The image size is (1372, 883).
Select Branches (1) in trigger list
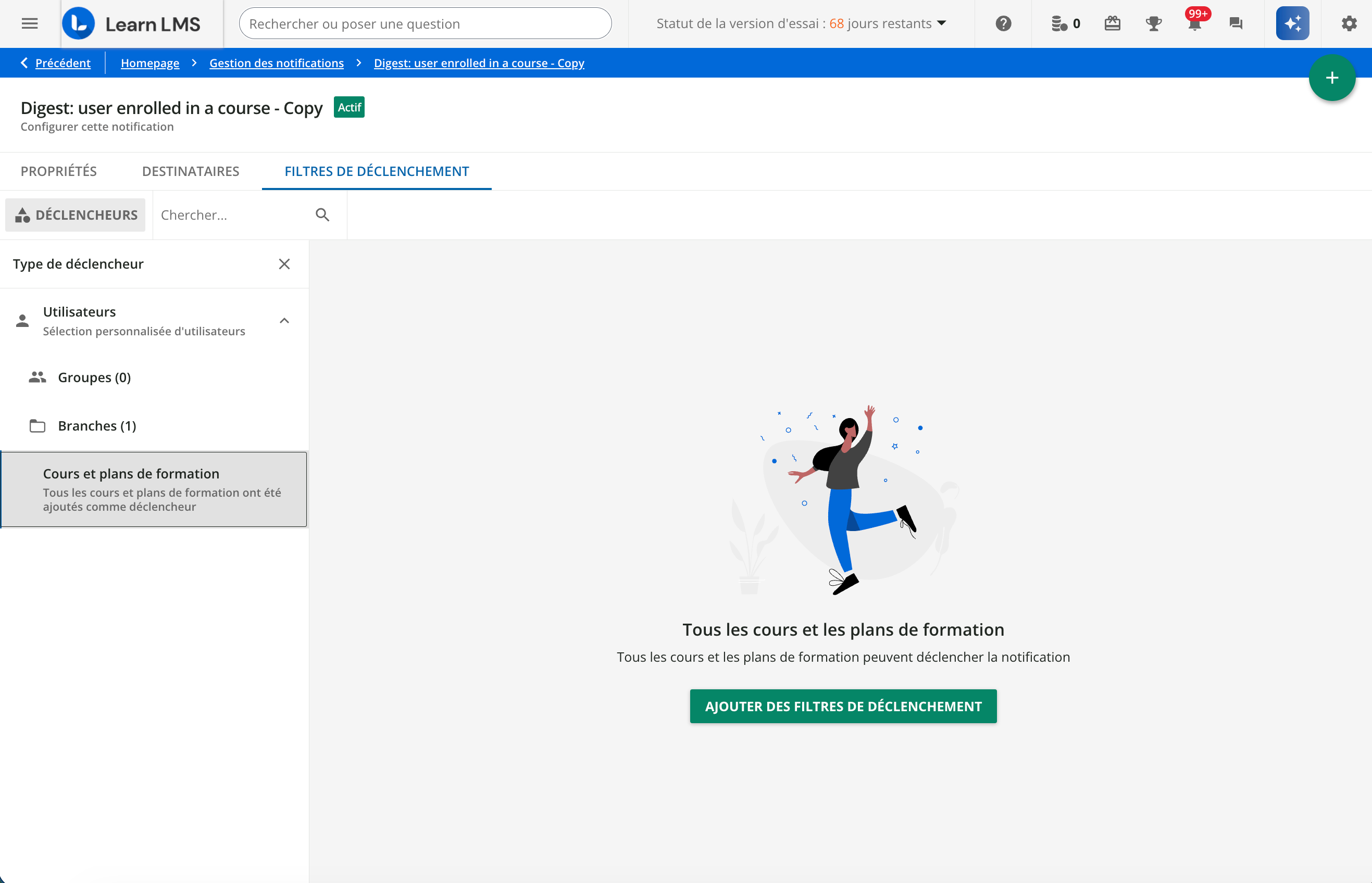(97, 425)
